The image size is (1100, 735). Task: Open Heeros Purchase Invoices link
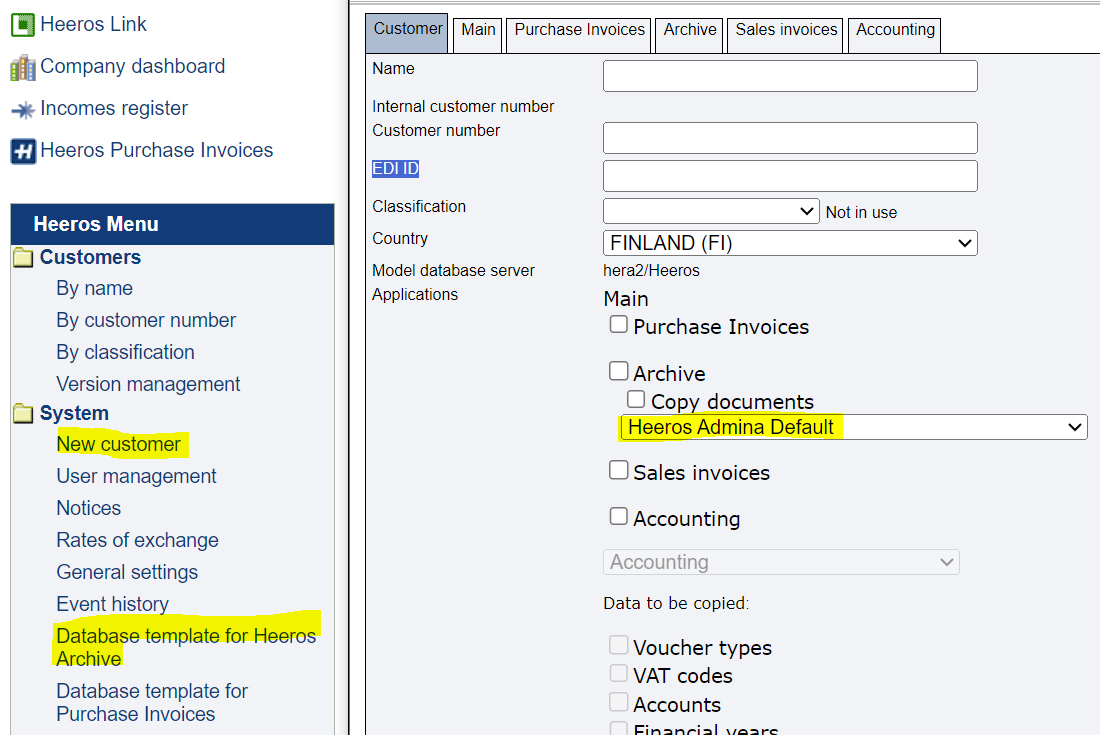(x=156, y=150)
